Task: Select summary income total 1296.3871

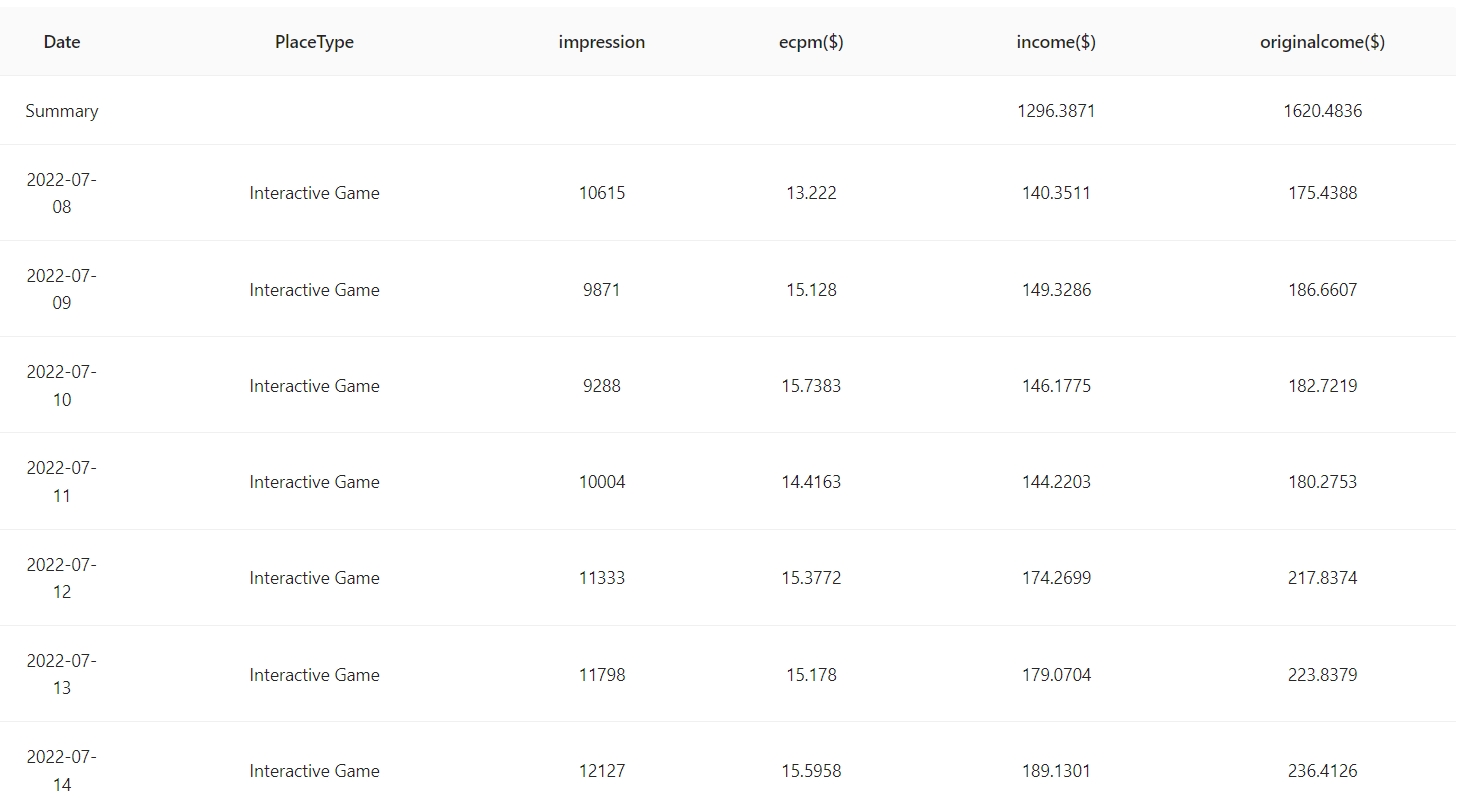Action: [x=1056, y=111]
